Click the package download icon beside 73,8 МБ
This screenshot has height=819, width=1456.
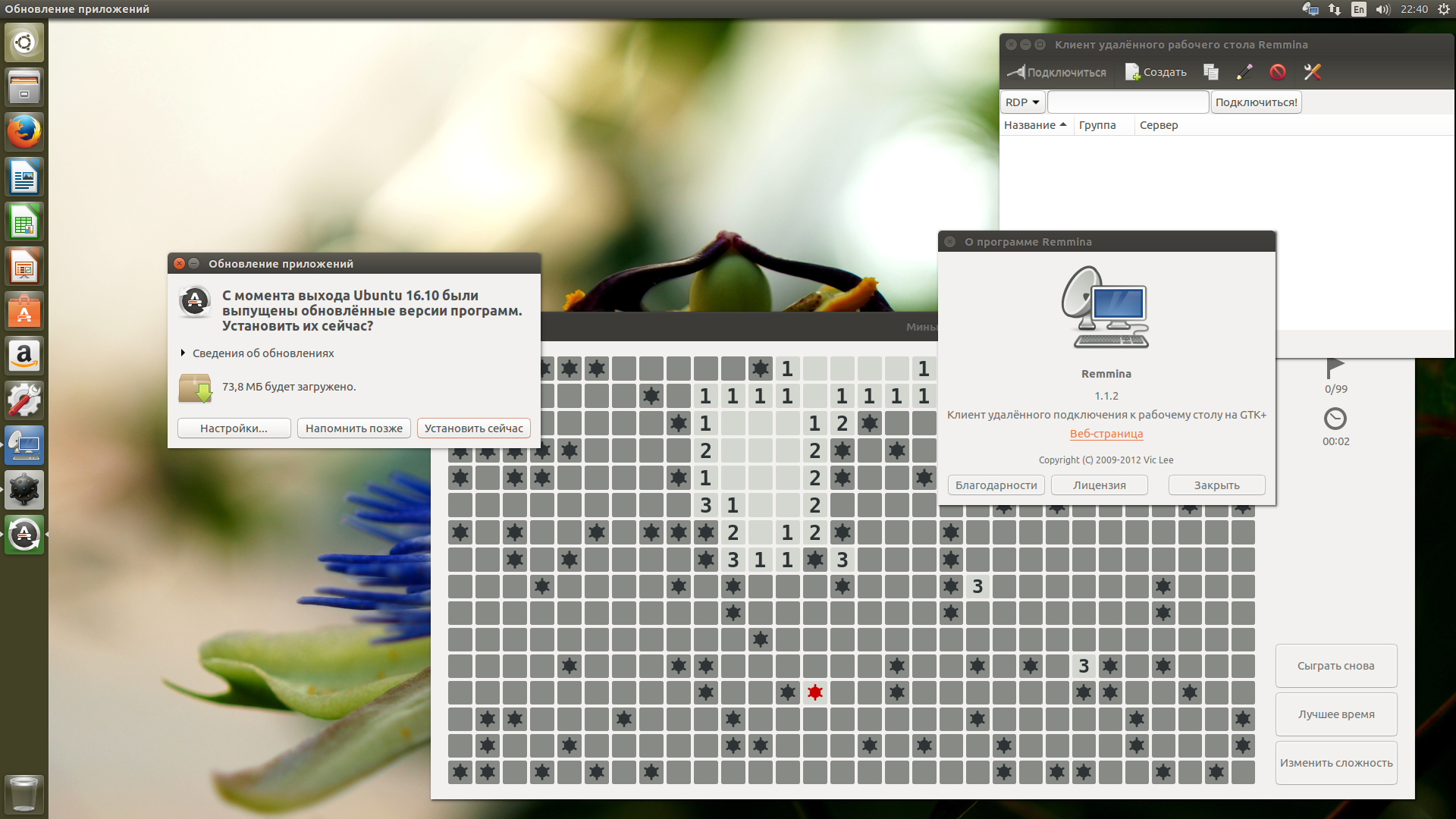[x=195, y=388]
